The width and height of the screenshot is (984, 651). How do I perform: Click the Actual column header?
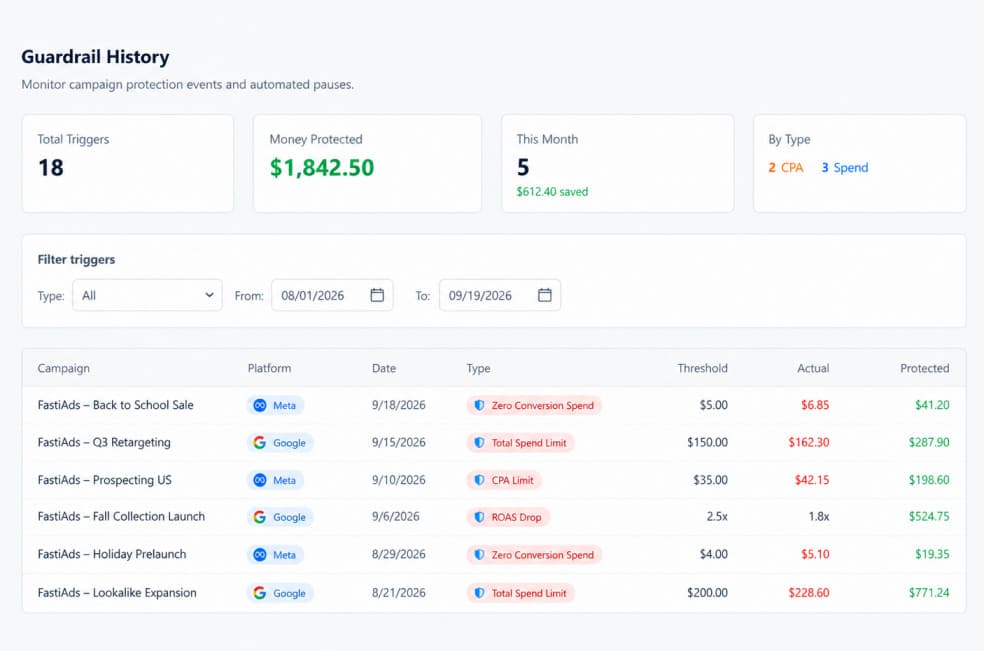click(813, 369)
